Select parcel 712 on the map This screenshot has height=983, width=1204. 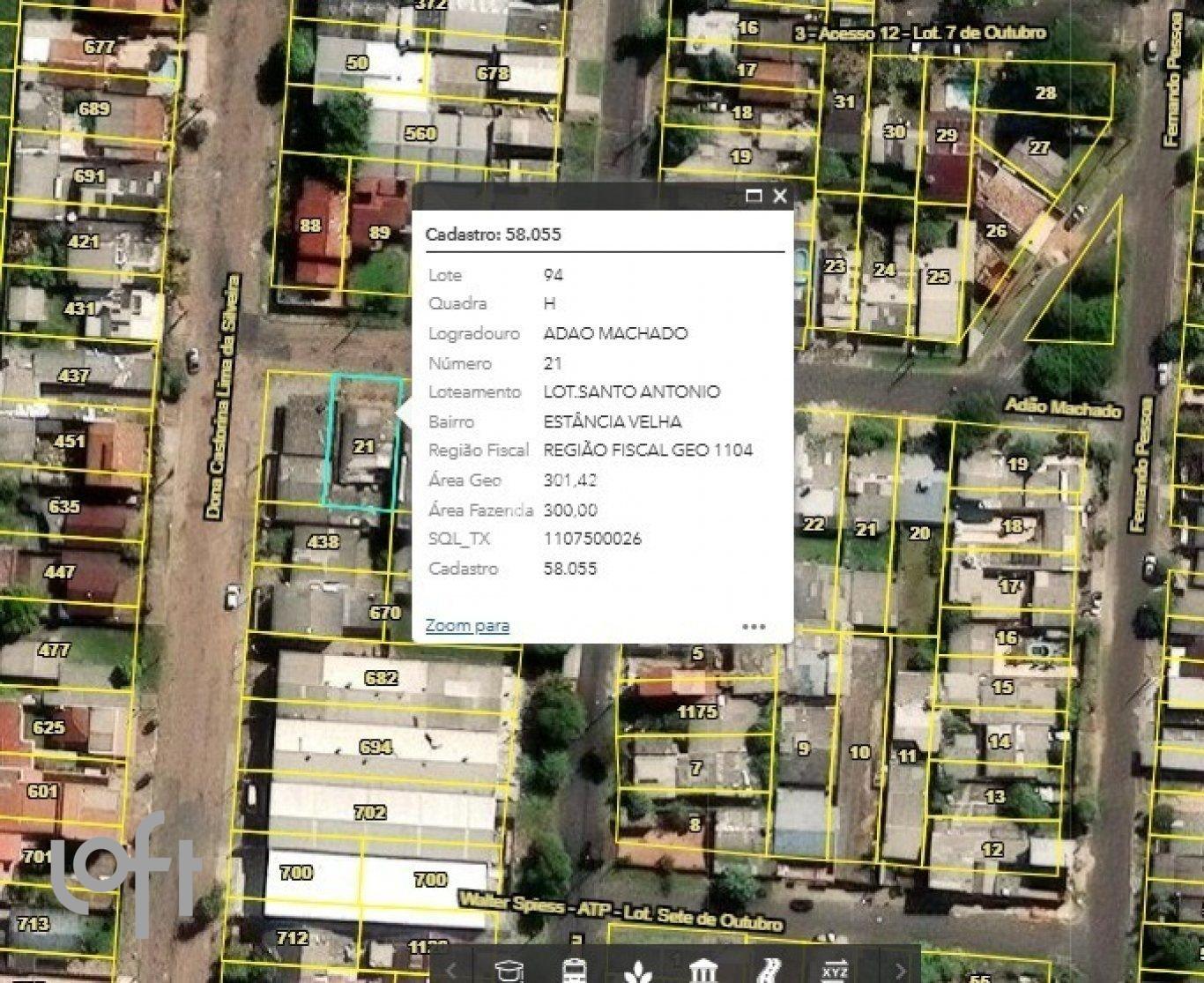click(x=292, y=937)
